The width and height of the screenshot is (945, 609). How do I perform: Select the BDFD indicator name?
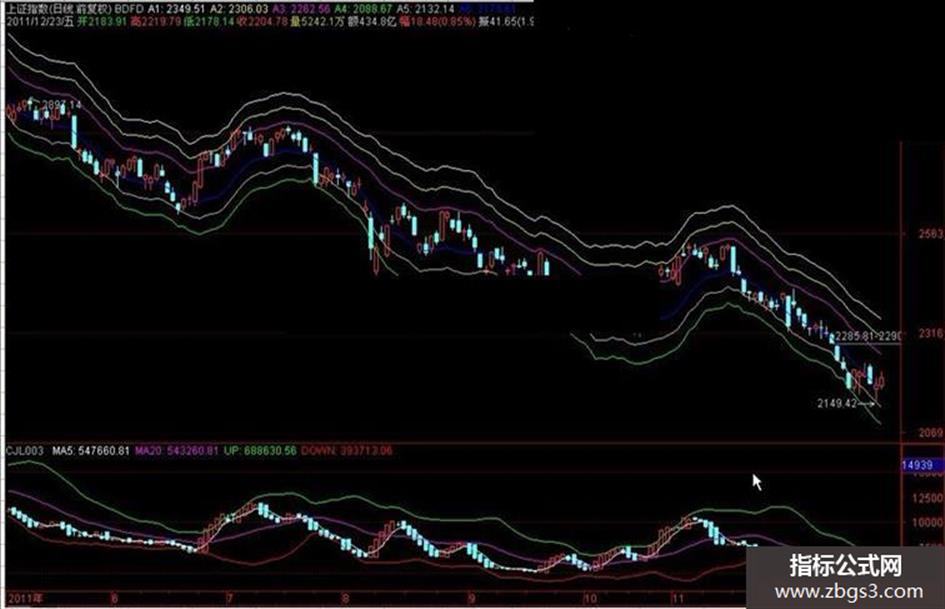point(128,8)
